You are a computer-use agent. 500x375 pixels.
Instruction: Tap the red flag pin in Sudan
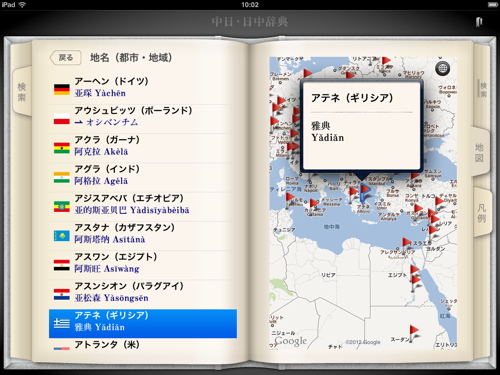(x=413, y=333)
